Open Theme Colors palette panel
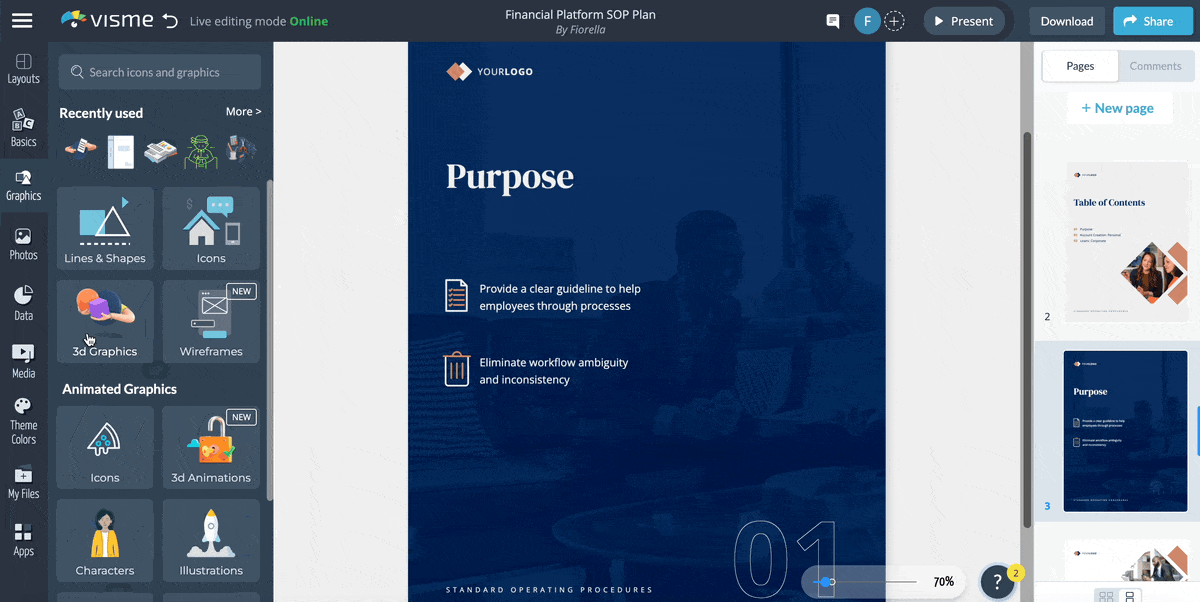 (x=23, y=420)
